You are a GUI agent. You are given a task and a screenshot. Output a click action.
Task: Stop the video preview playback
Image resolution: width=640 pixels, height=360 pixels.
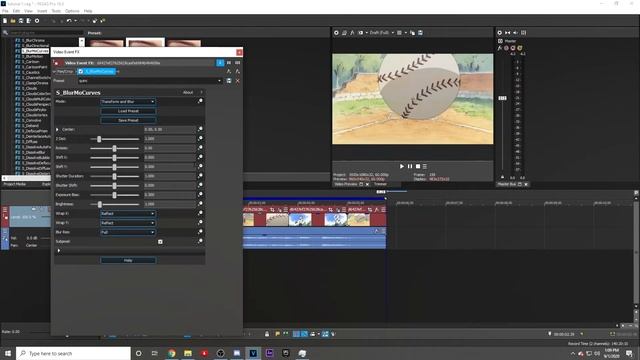[418, 167]
